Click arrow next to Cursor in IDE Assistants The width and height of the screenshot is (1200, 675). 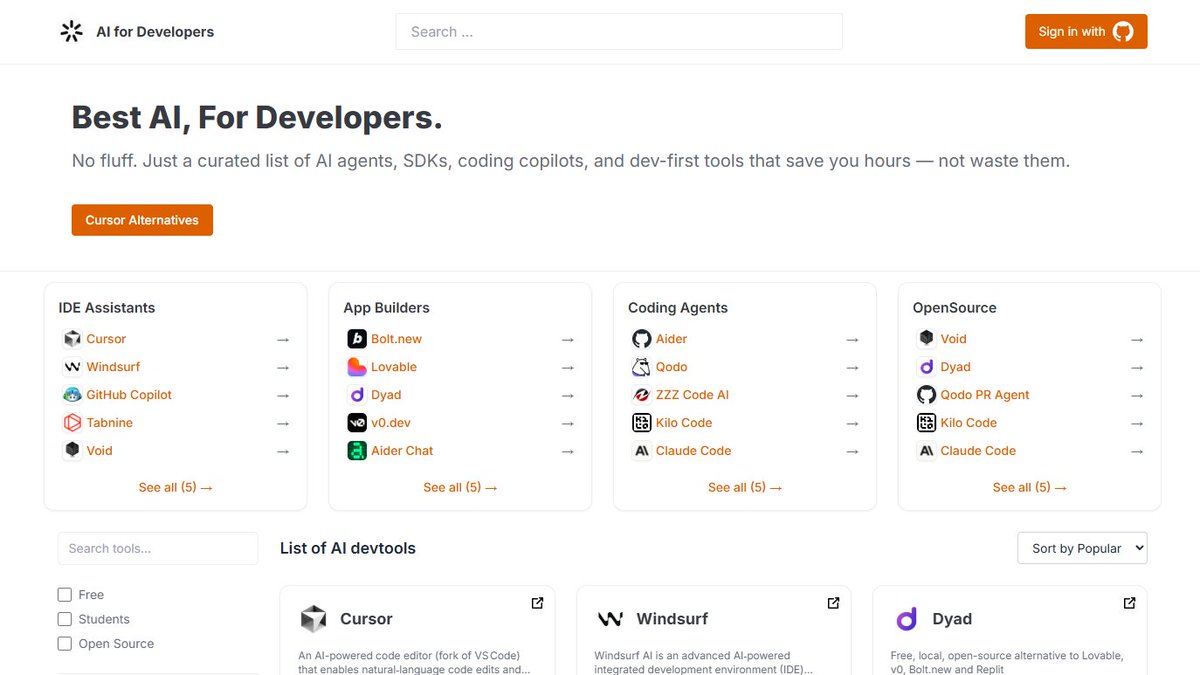(x=283, y=340)
